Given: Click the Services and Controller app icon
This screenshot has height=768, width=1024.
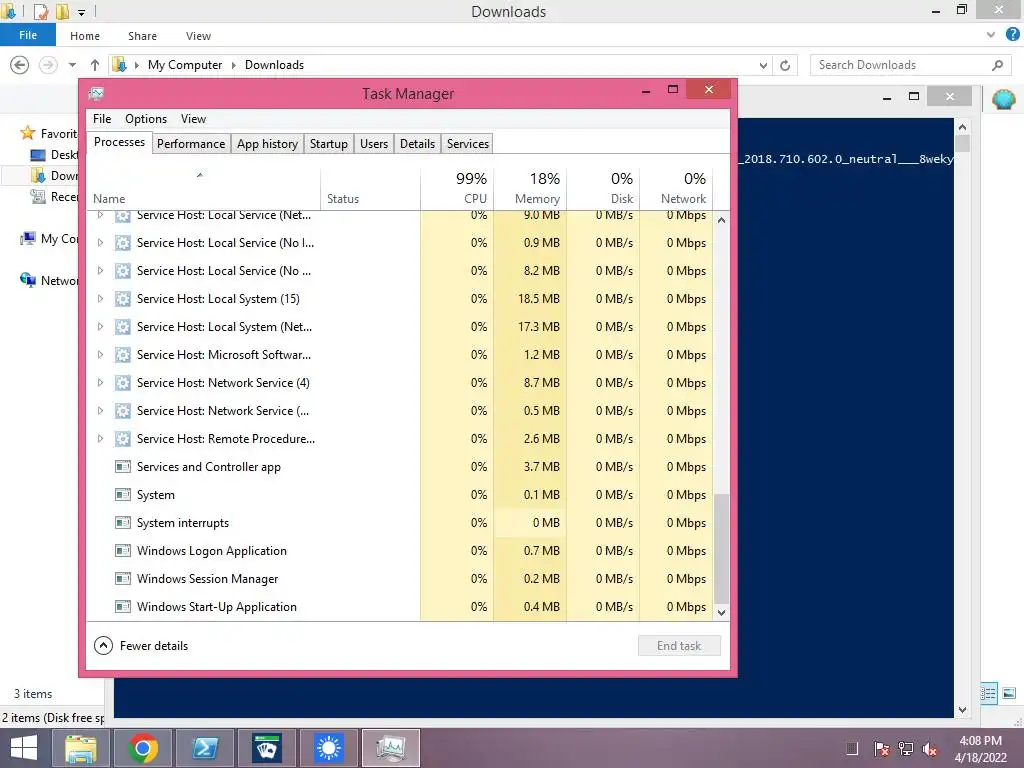Looking at the screenshot, I should point(122,467).
